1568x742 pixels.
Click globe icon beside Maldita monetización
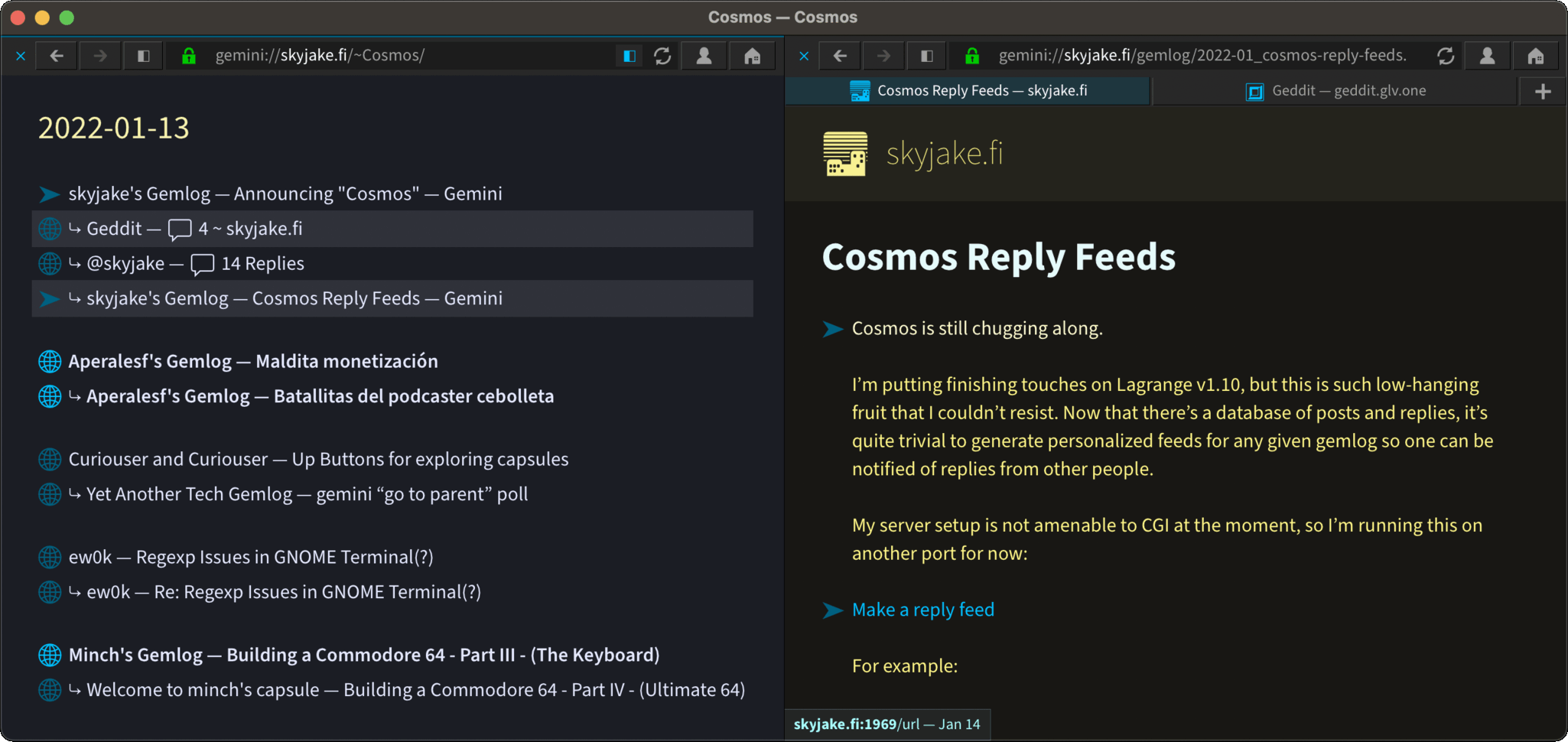[50, 361]
